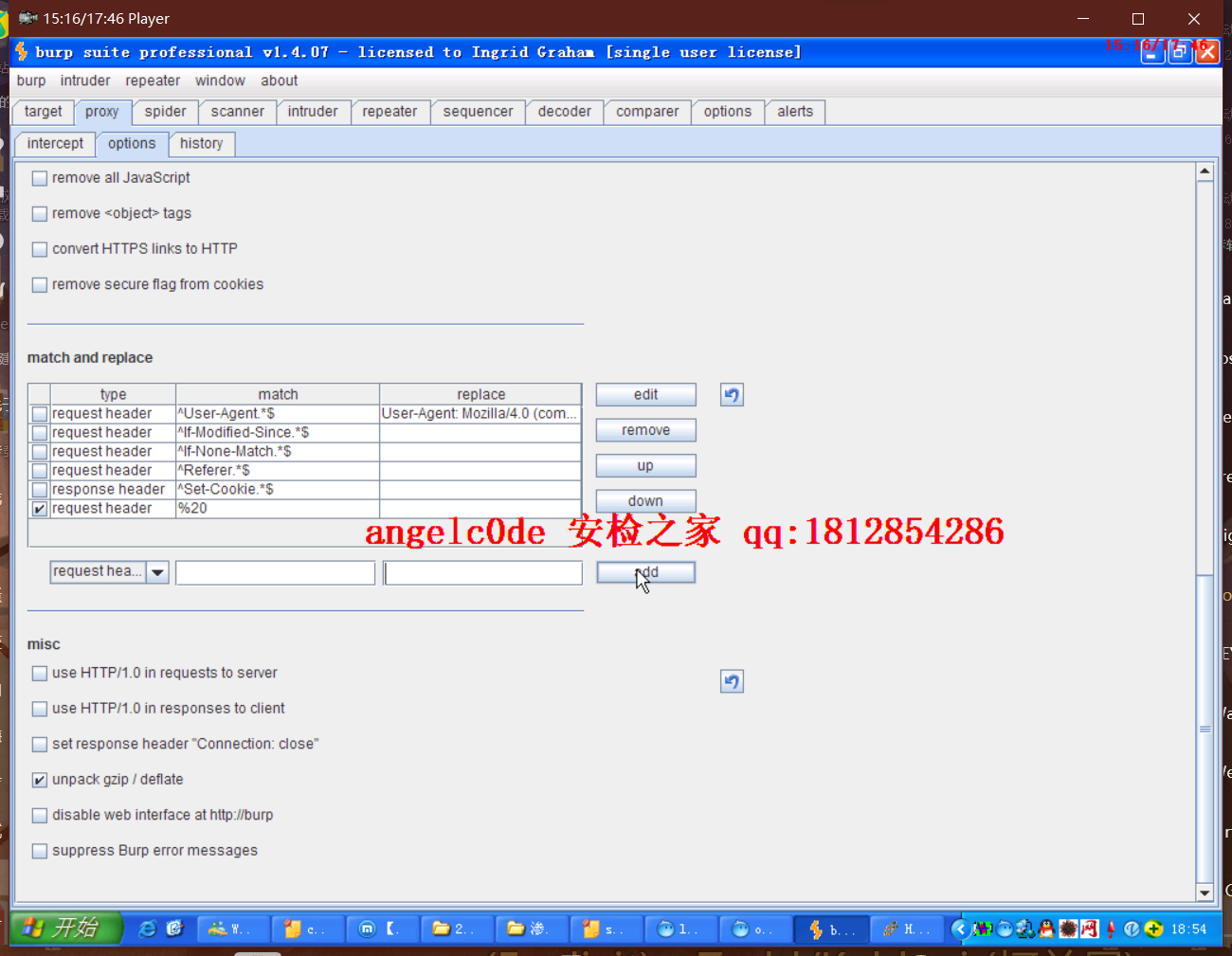Screen dimensions: 1232x956
Task: Open the proxy history sub-tab
Action: click(202, 144)
